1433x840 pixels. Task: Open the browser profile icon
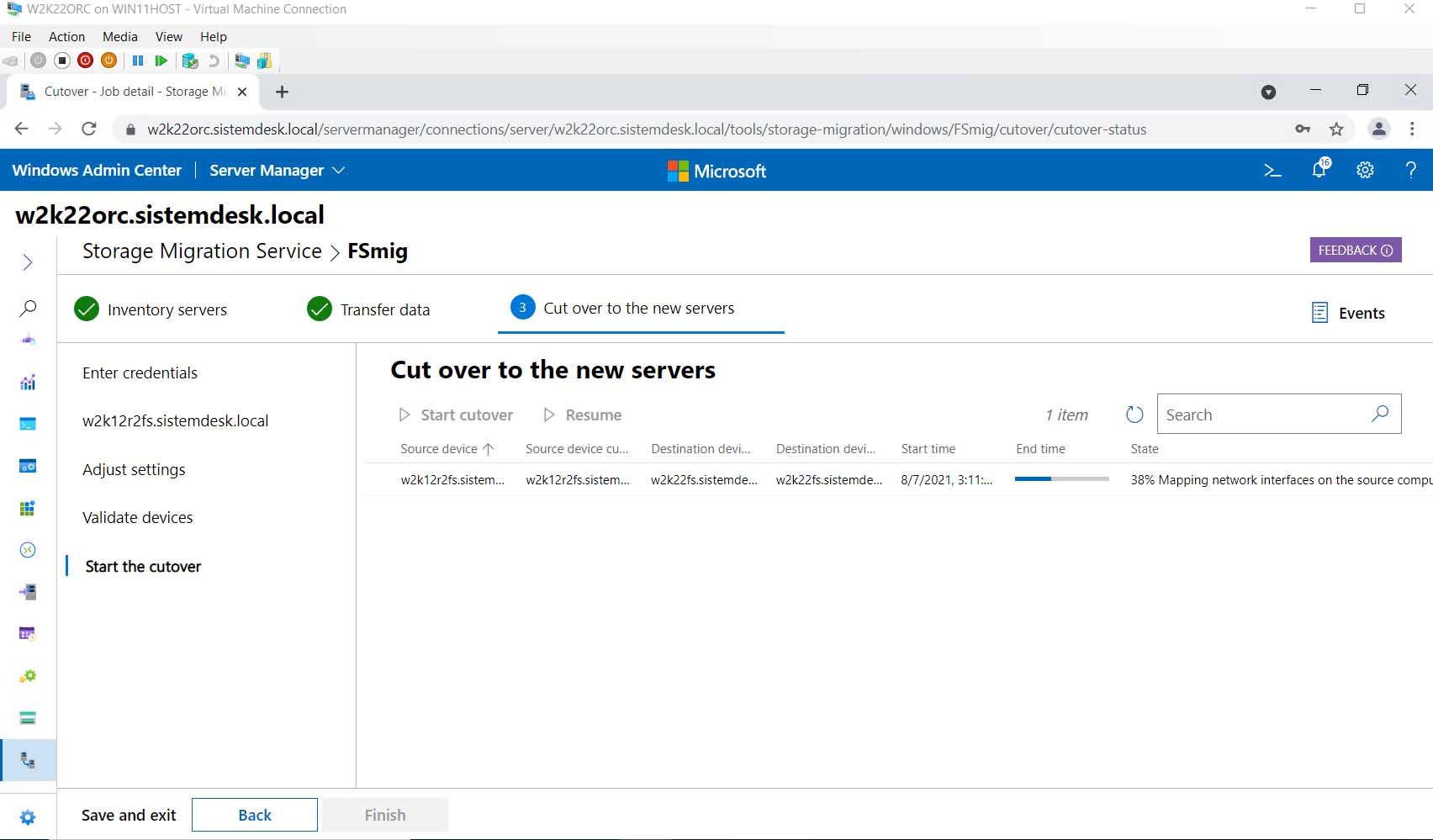click(x=1379, y=129)
